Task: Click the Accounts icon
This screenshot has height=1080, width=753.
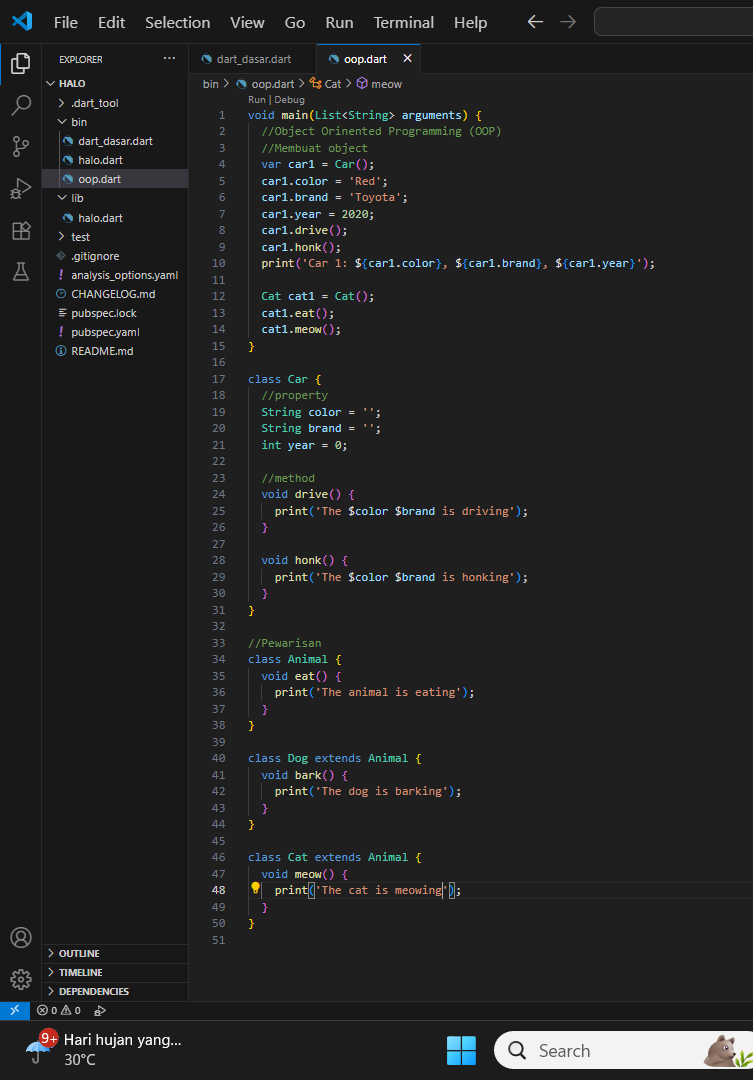Action: pos(21,938)
